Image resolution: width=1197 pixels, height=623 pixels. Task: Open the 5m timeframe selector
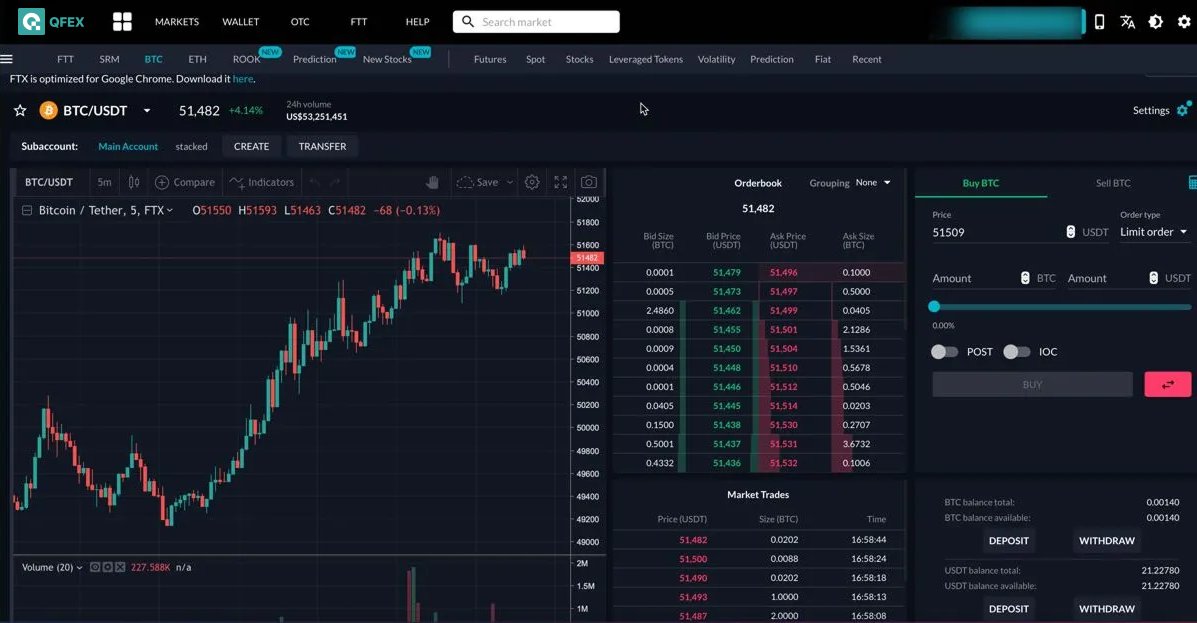point(105,182)
